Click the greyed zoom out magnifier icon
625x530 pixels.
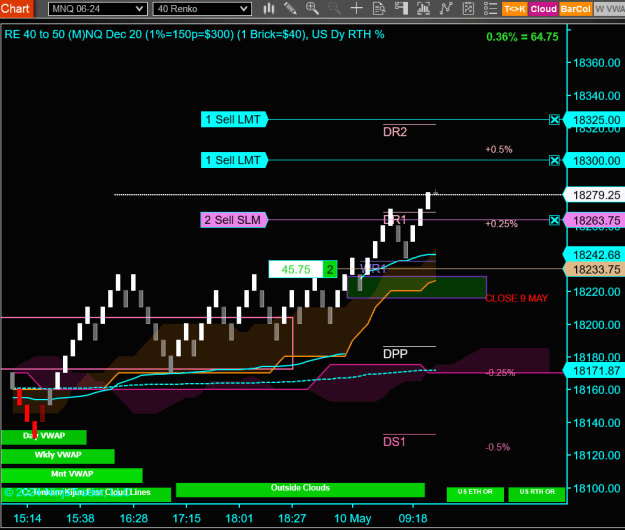pyautogui.click(x=334, y=8)
